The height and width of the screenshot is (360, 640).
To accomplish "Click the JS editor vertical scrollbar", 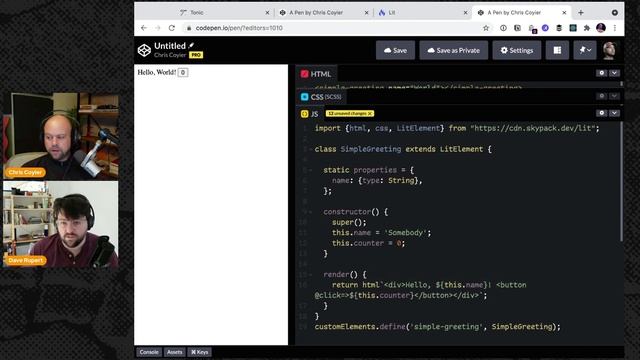I will point(621,182).
